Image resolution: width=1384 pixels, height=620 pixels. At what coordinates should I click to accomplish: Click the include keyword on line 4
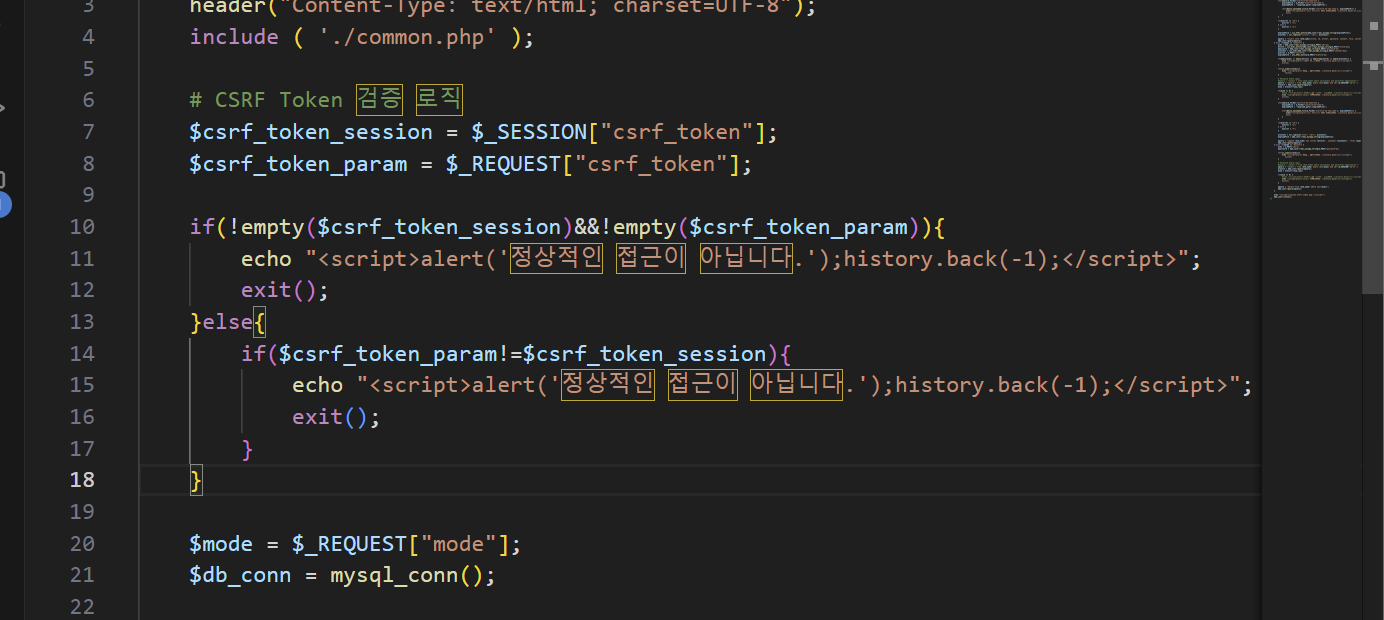234,37
